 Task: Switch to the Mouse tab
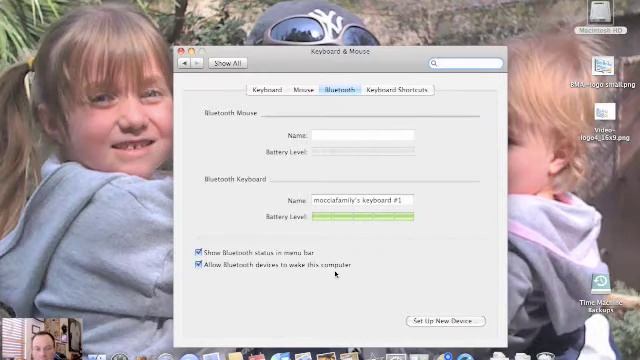tap(304, 90)
